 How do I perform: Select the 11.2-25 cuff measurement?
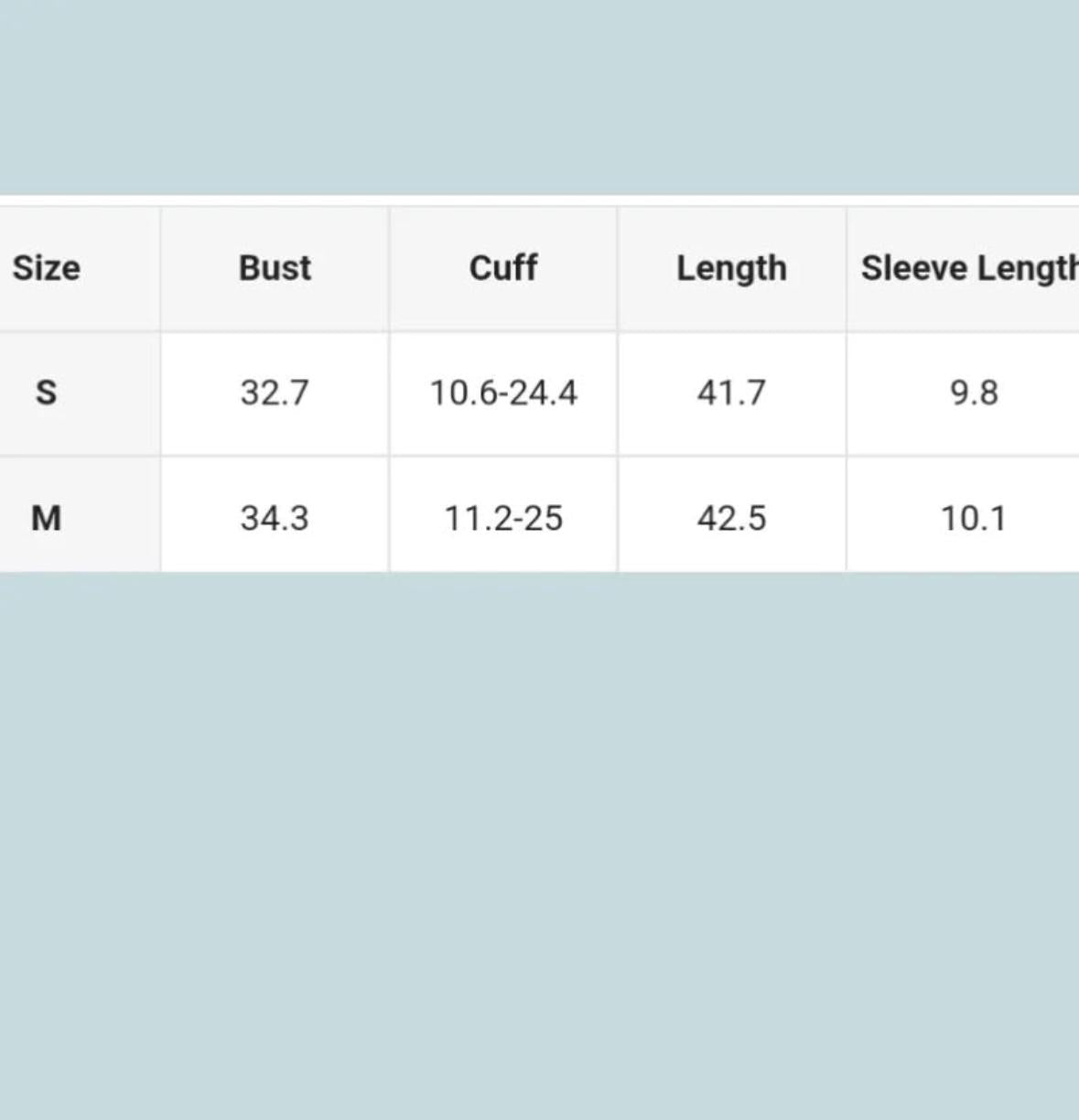tap(503, 518)
